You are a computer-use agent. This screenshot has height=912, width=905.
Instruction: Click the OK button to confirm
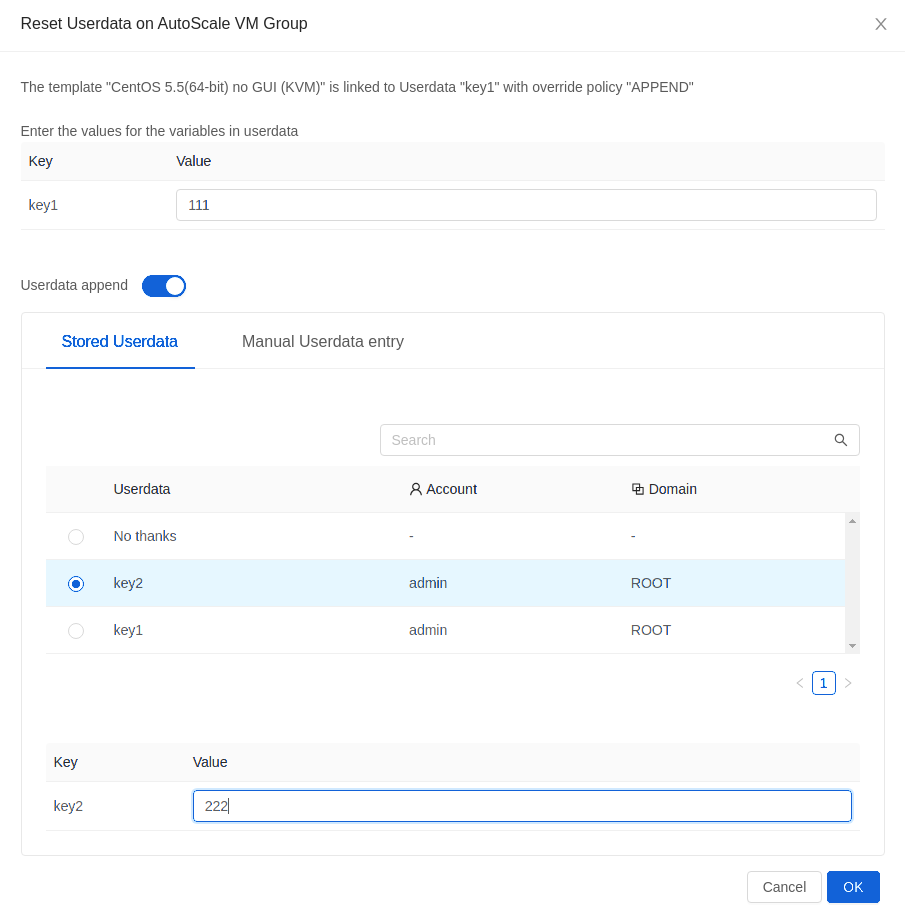pos(853,887)
